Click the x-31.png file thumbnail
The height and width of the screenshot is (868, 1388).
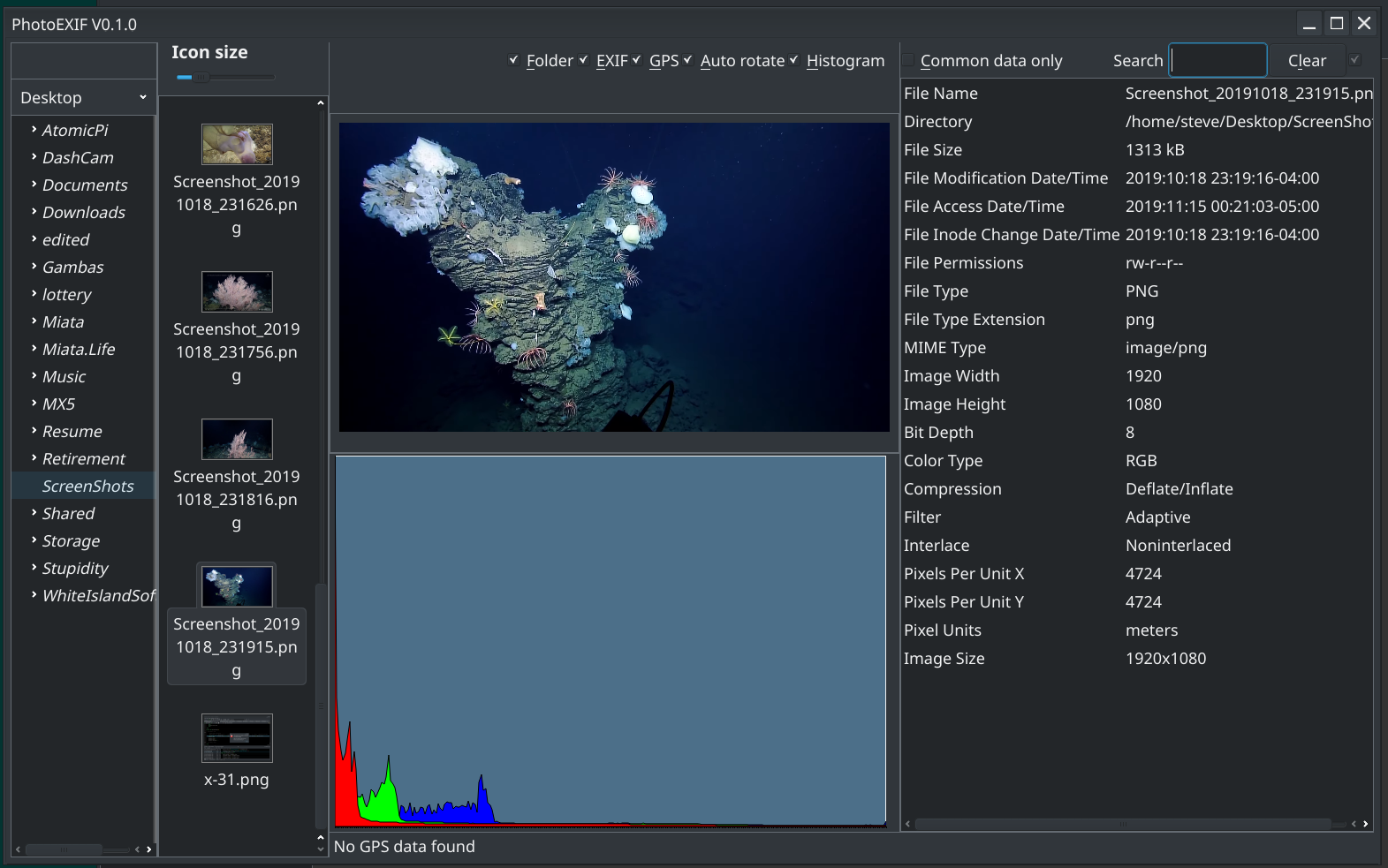pos(237,738)
